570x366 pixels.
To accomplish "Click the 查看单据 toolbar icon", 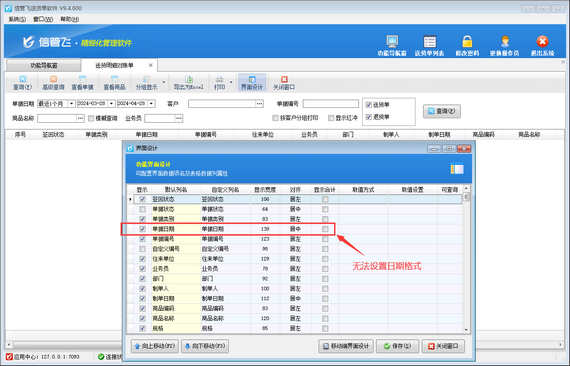I will coord(83,79).
